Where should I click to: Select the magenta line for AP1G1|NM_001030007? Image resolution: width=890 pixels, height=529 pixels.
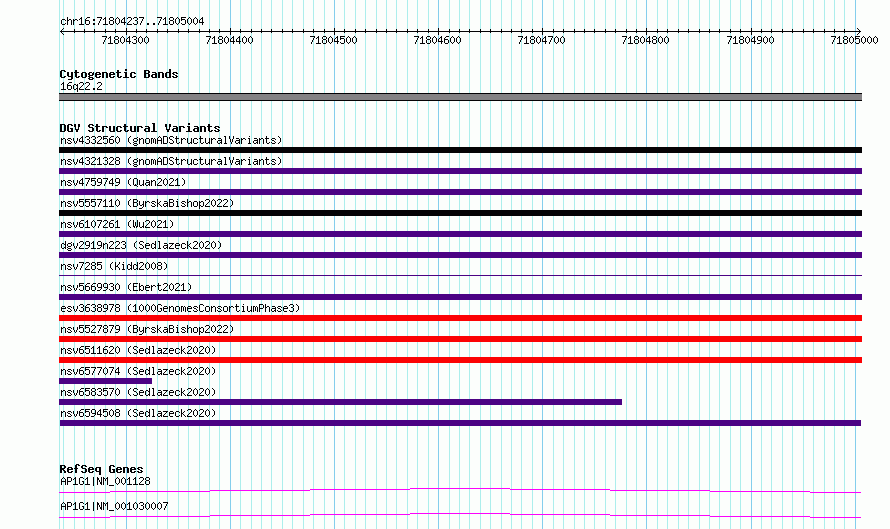pyautogui.click(x=460, y=515)
